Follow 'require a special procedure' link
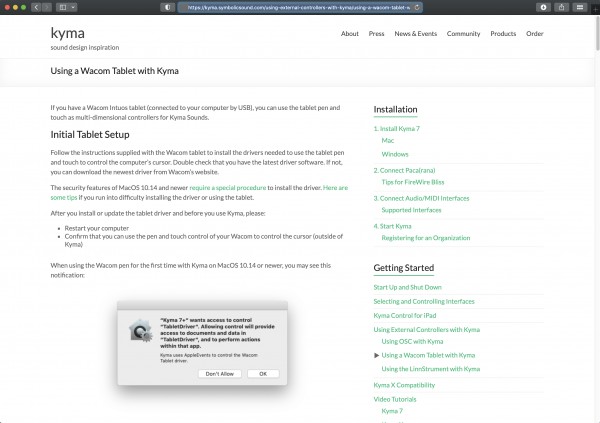600x423 pixels. 228,188
